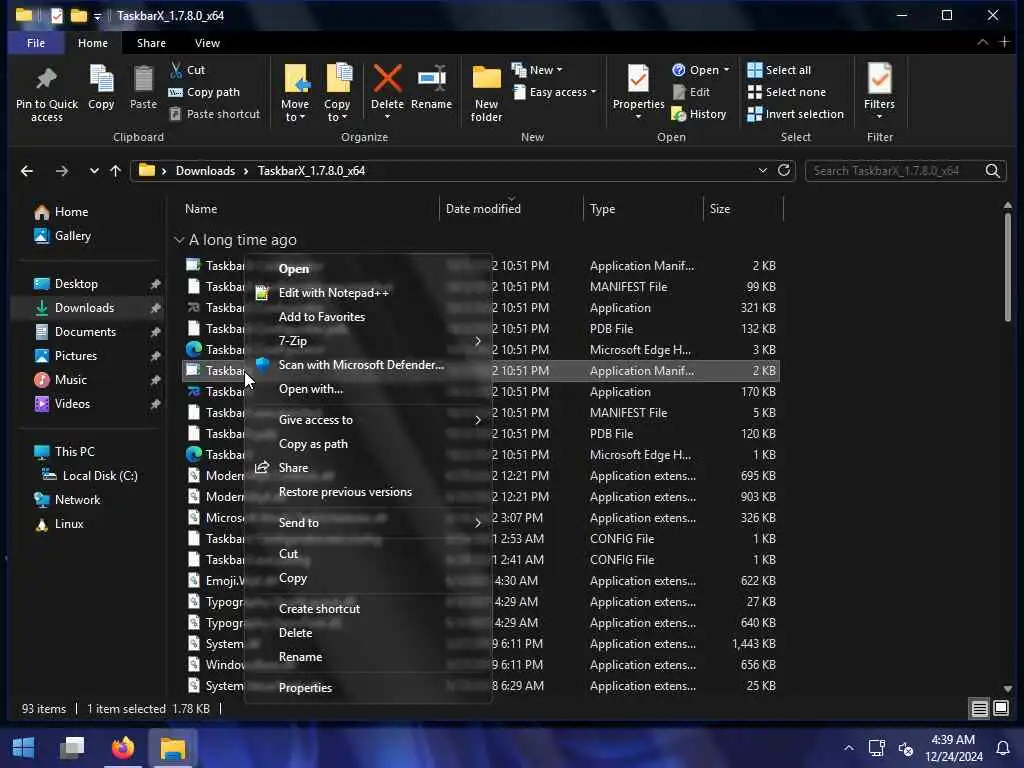Switch to the View tab
Screen dimensions: 1024x768
point(207,43)
